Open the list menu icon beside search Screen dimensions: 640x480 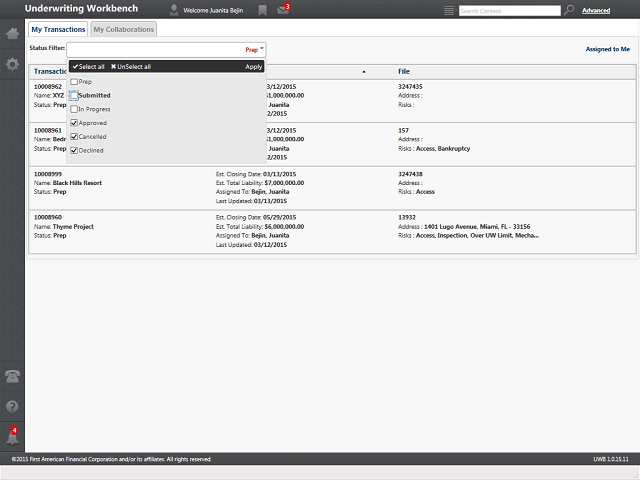[449, 11]
